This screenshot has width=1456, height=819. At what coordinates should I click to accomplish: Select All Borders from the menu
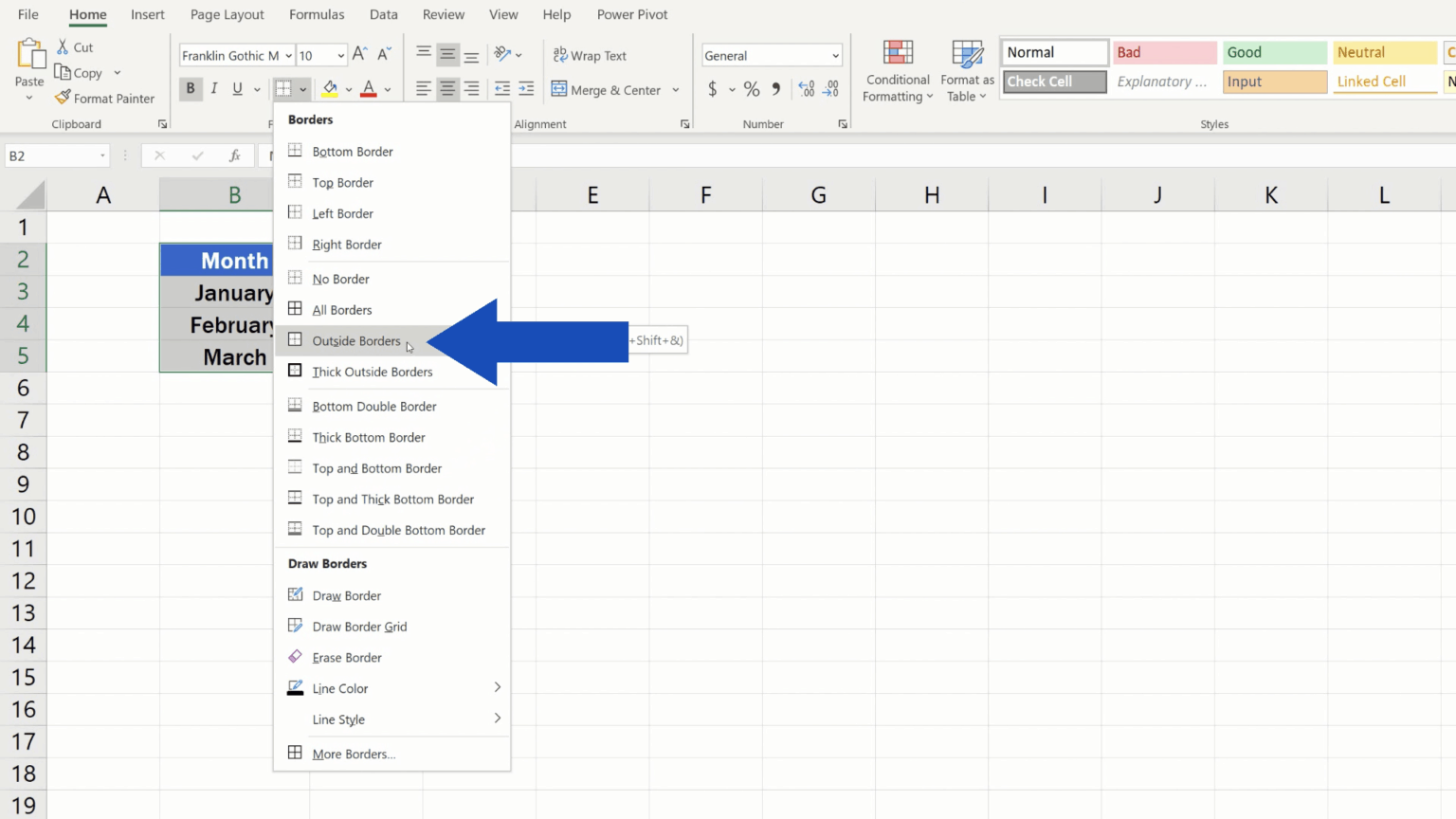(x=342, y=309)
